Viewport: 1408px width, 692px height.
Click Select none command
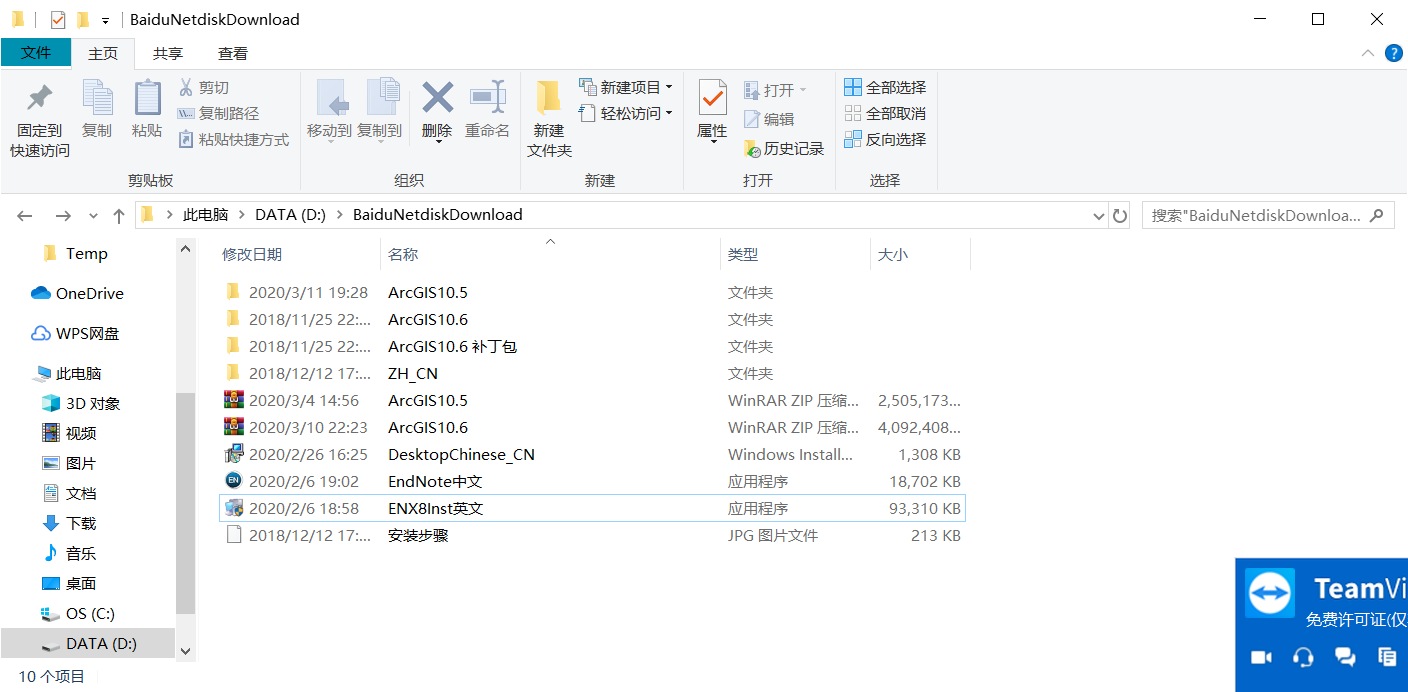(885, 114)
